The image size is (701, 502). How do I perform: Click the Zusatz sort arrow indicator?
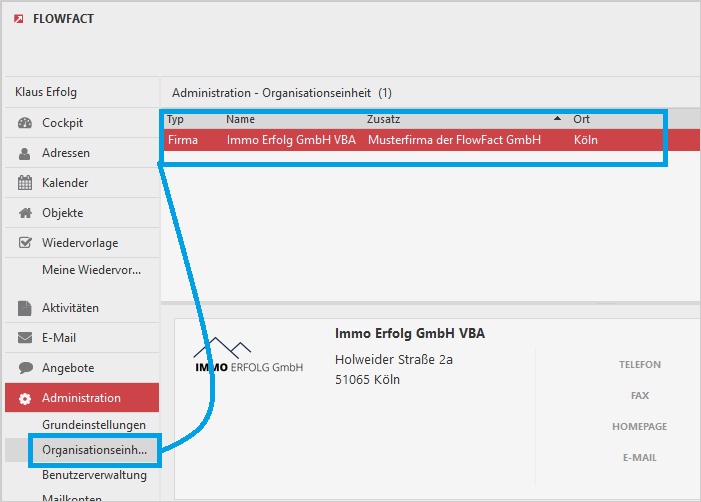[557, 118]
